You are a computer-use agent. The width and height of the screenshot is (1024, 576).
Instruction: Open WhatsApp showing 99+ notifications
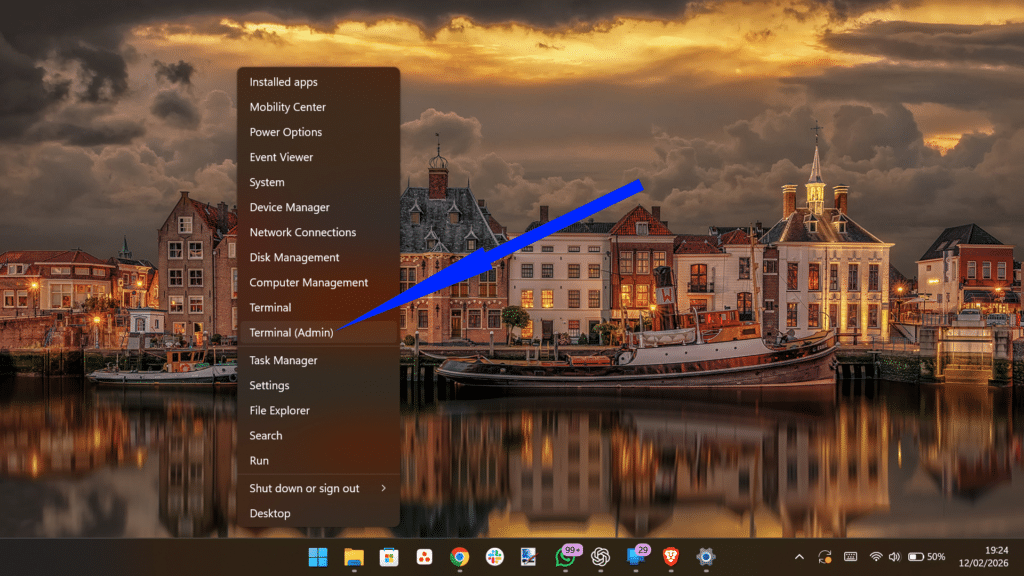566,557
